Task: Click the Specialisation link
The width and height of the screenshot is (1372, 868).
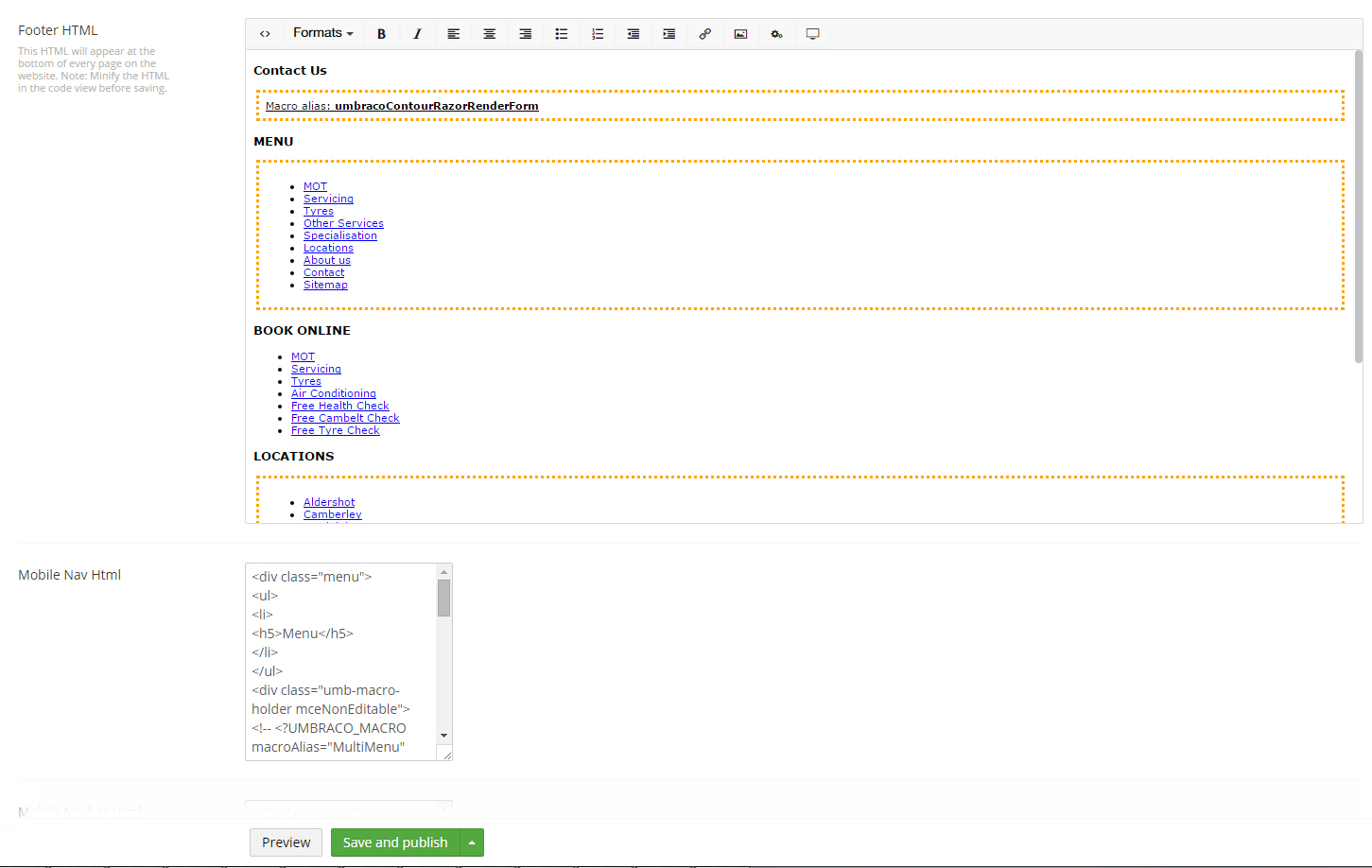Action: tap(340, 236)
